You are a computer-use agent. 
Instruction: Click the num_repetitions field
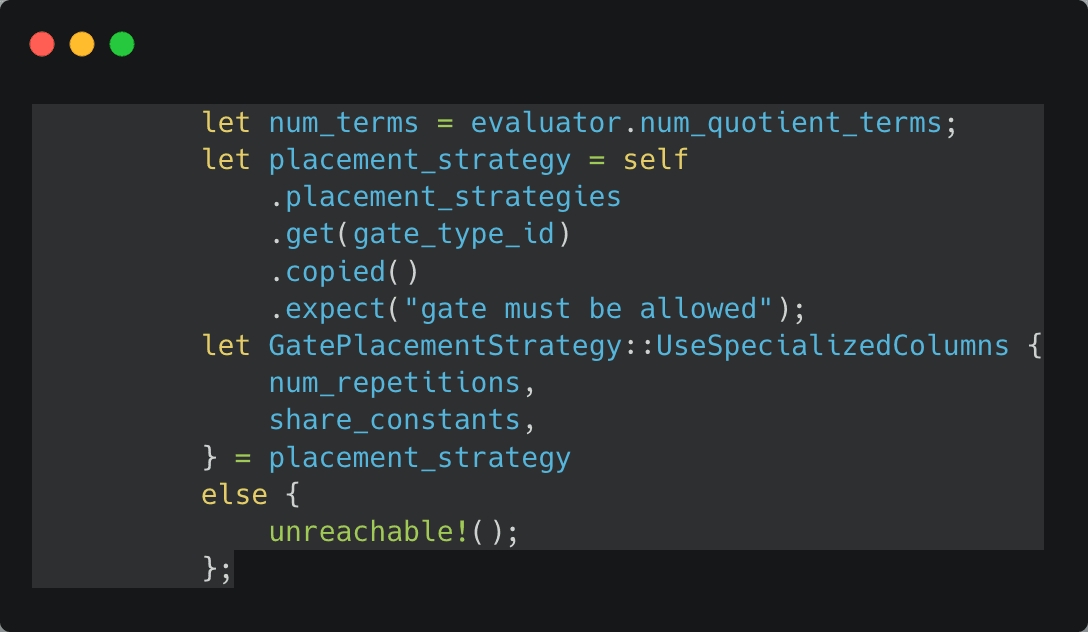(394, 383)
